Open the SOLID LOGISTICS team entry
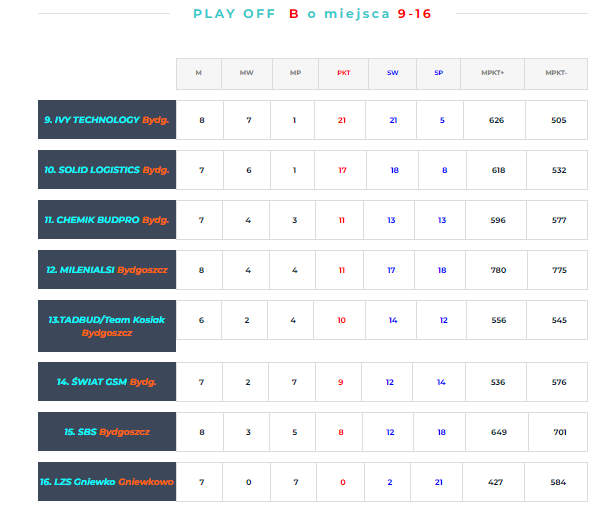The image size is (607, 519). coord(106,170)
